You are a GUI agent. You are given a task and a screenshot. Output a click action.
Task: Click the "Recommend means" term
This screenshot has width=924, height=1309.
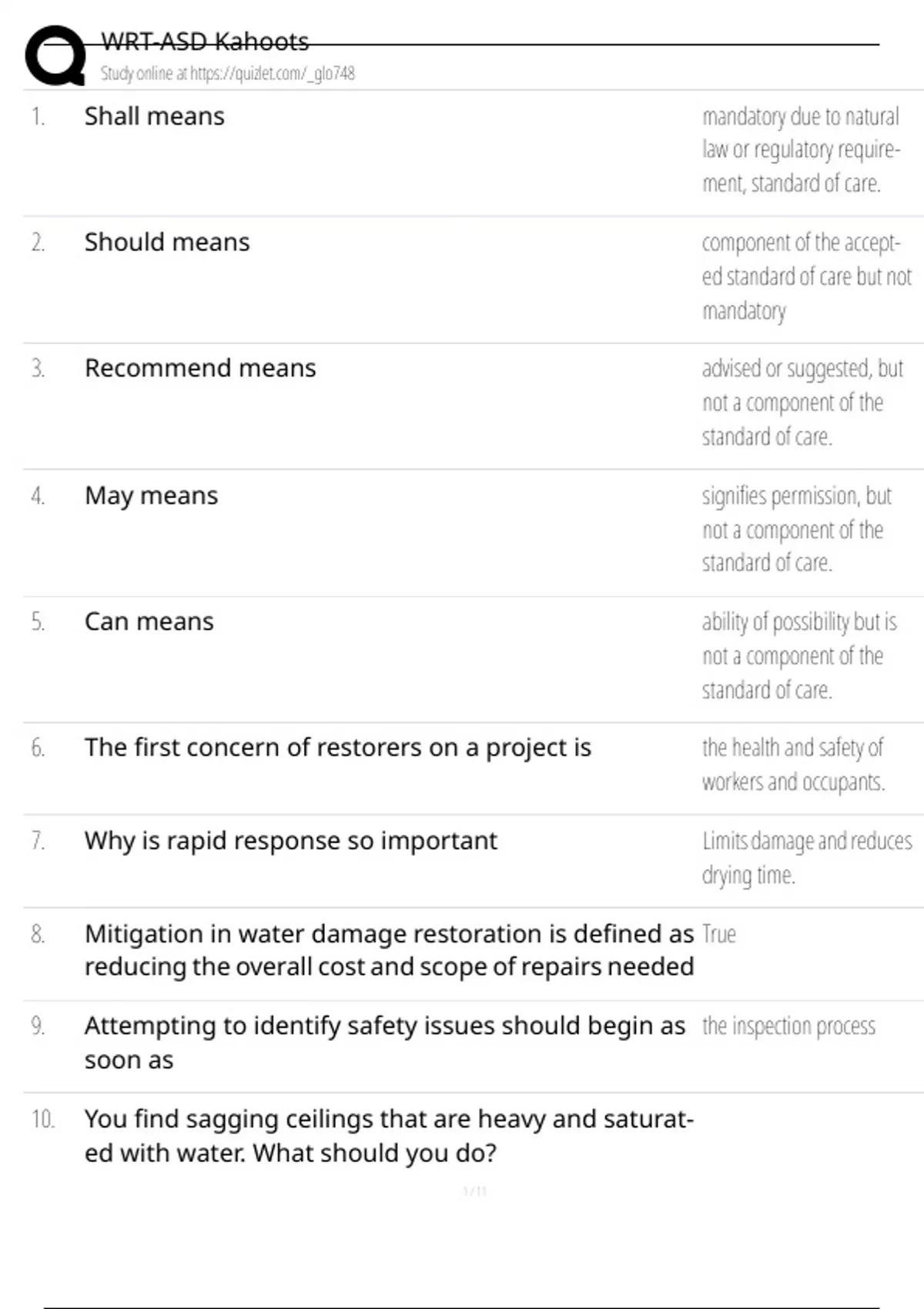click(x=200, y=368)
